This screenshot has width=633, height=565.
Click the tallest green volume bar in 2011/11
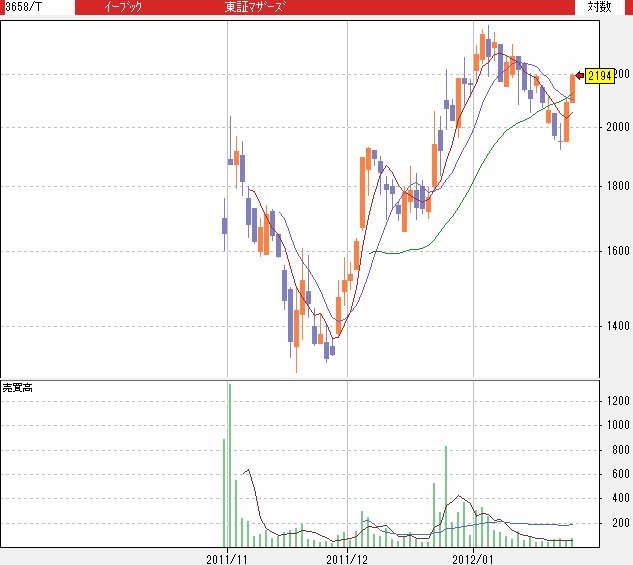point(230,465)
